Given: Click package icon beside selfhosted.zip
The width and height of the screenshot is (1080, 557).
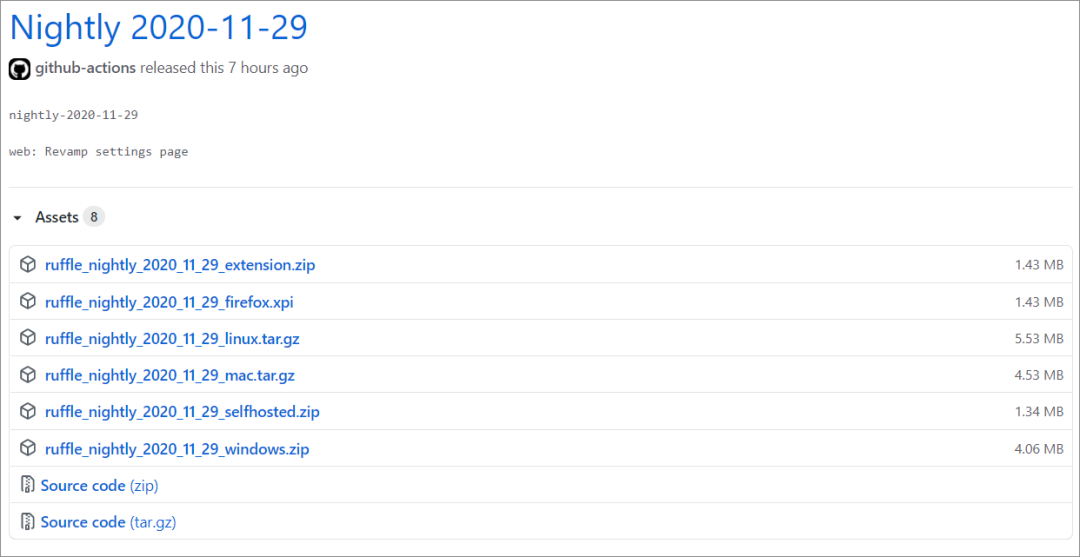Looking at the screenshot, I should [x=28, y=412].
